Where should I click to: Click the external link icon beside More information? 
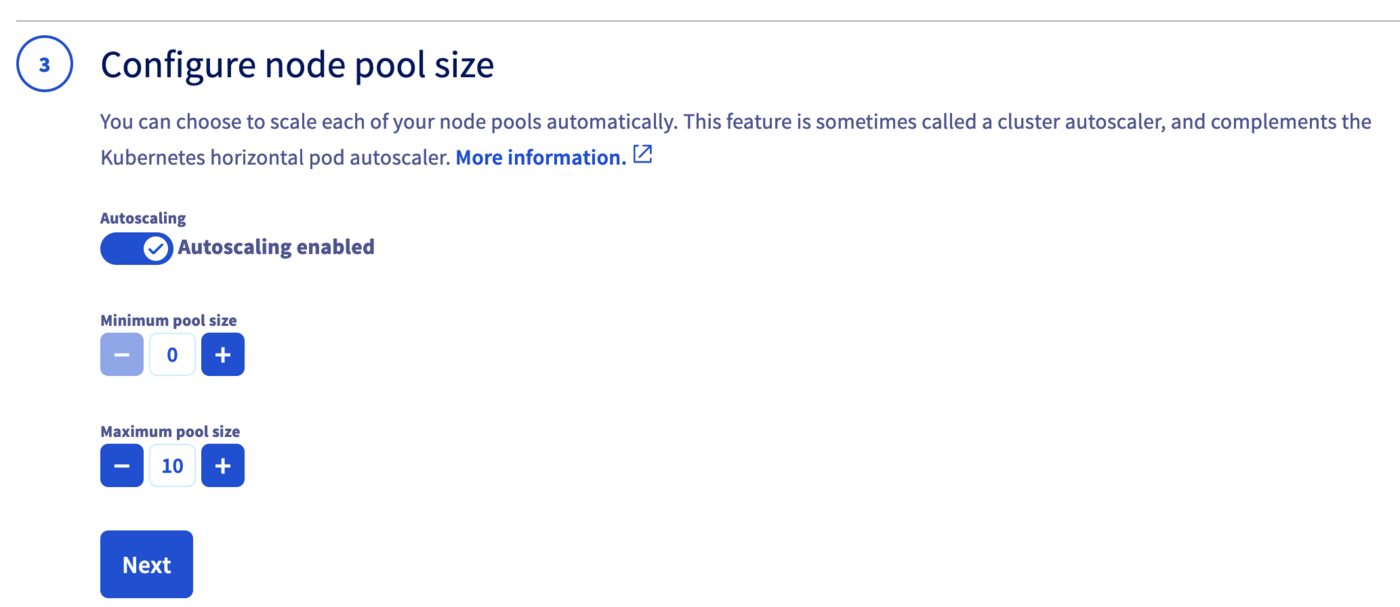pos(642,154)
